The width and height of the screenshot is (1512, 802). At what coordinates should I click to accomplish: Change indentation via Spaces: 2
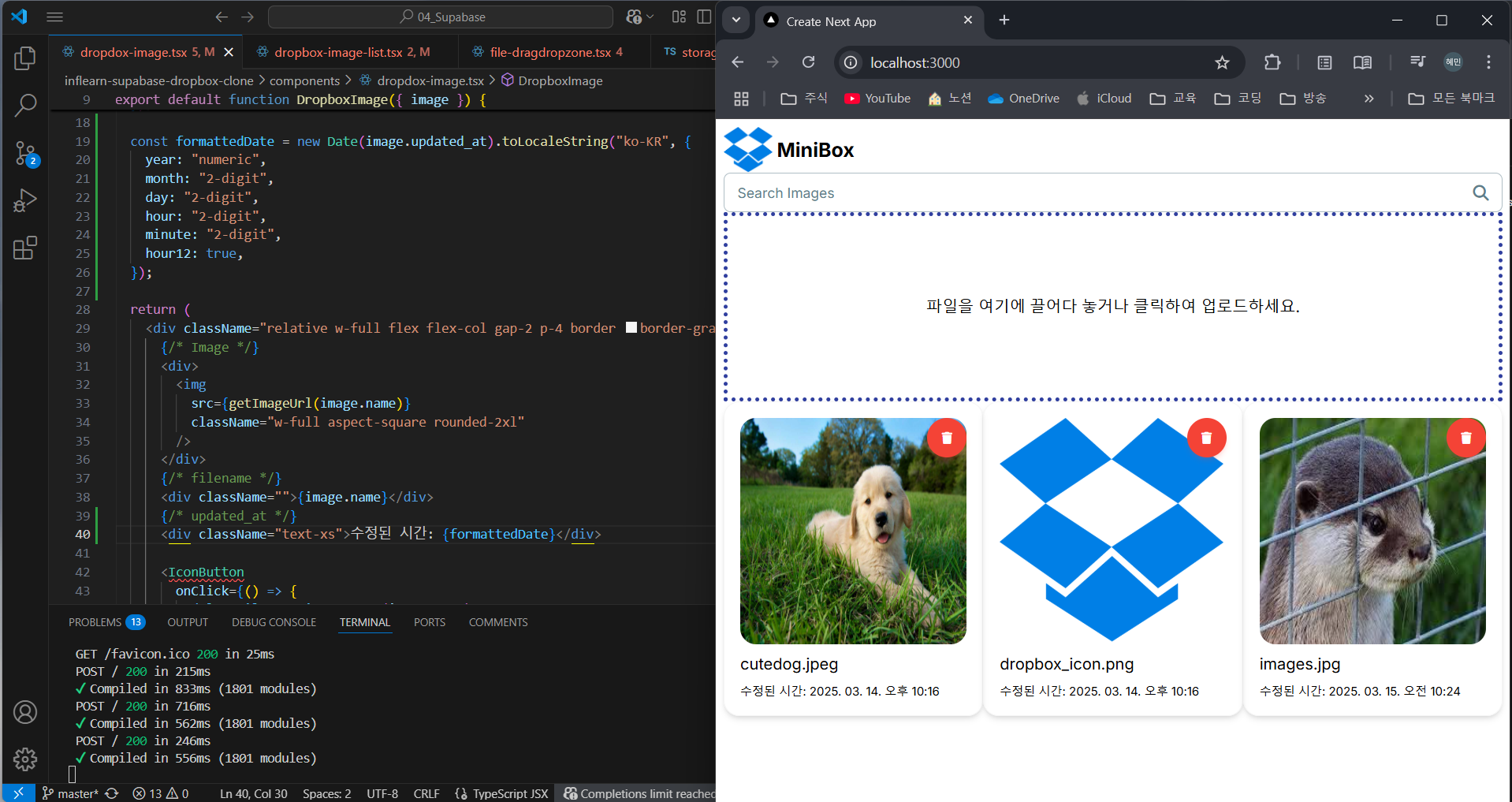(x=327, y=793)
